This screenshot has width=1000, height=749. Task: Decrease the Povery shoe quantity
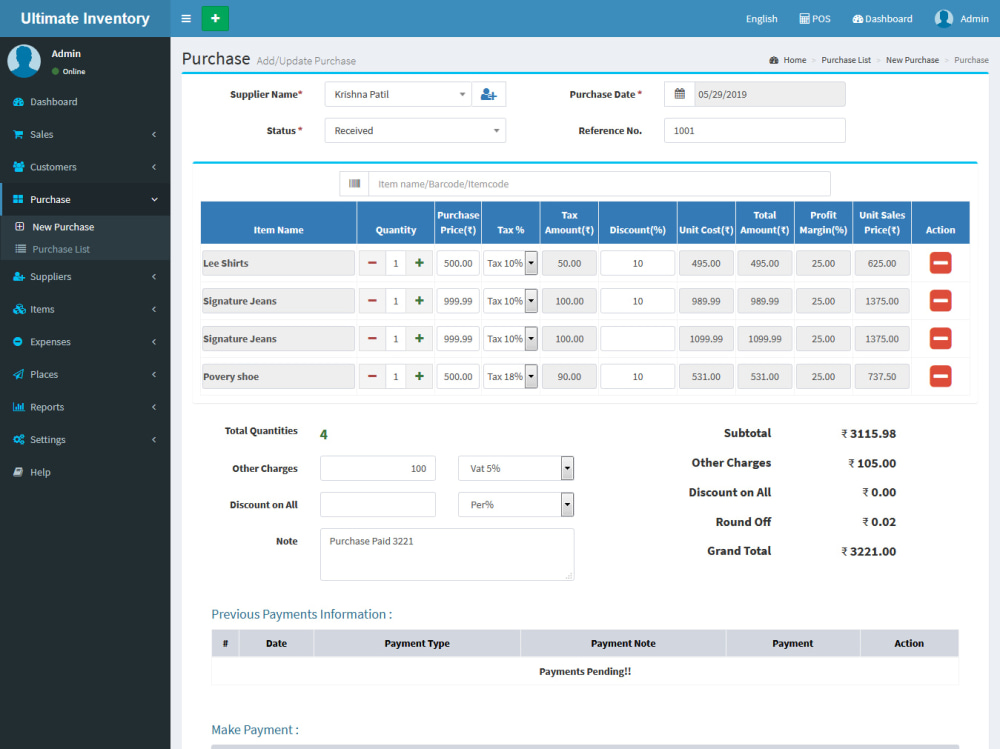click(372, 376)
